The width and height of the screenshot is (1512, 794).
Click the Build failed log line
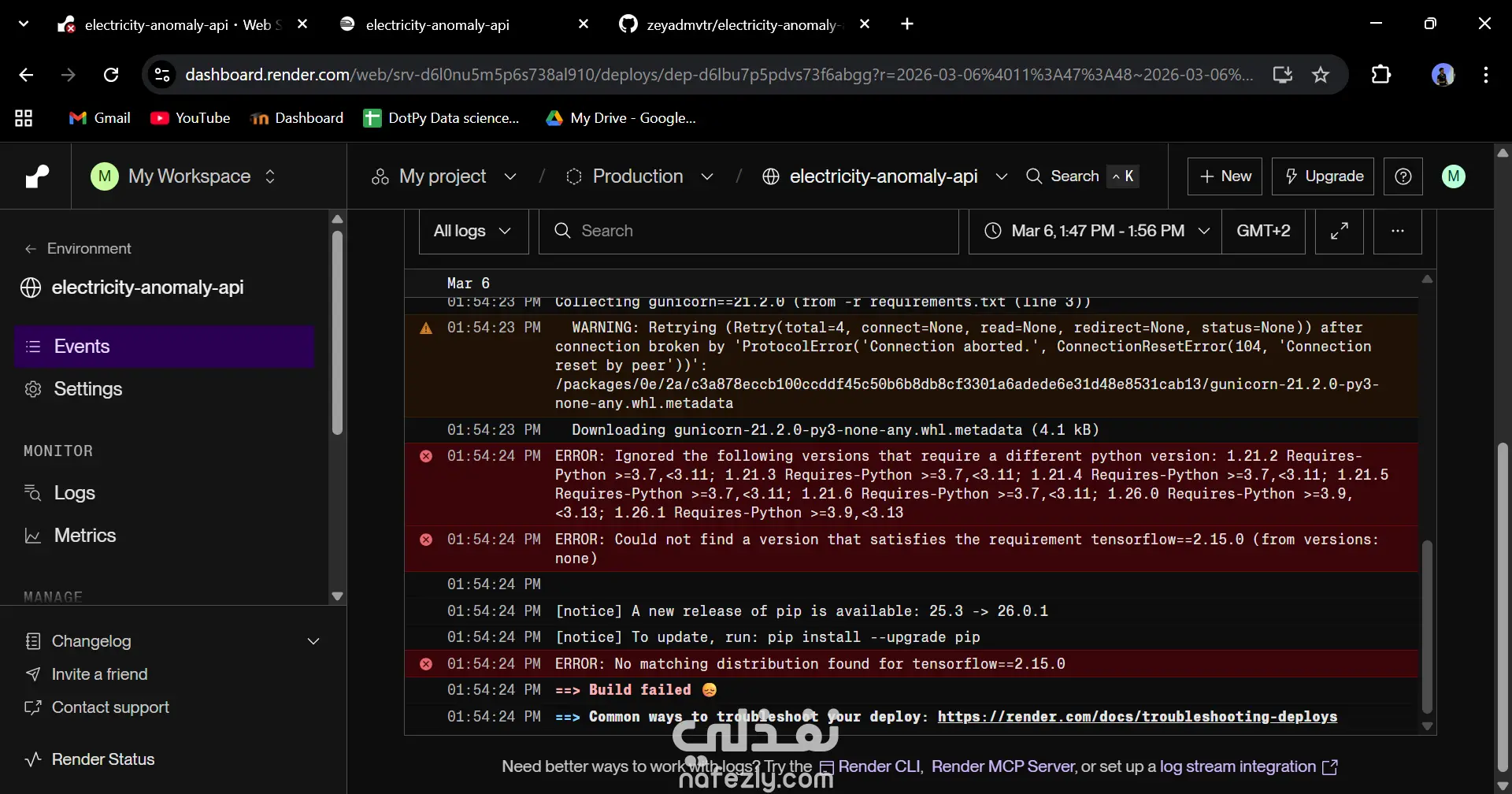coord(911,690)
